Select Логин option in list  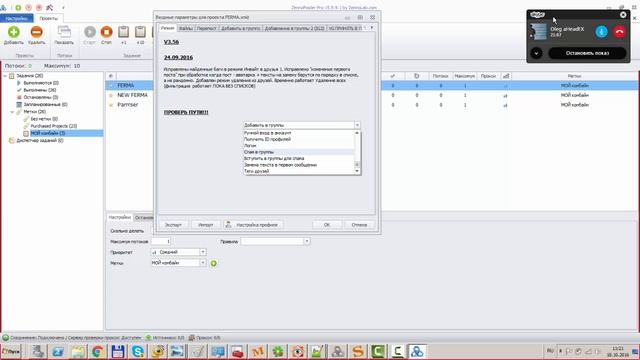click(299, 146)
